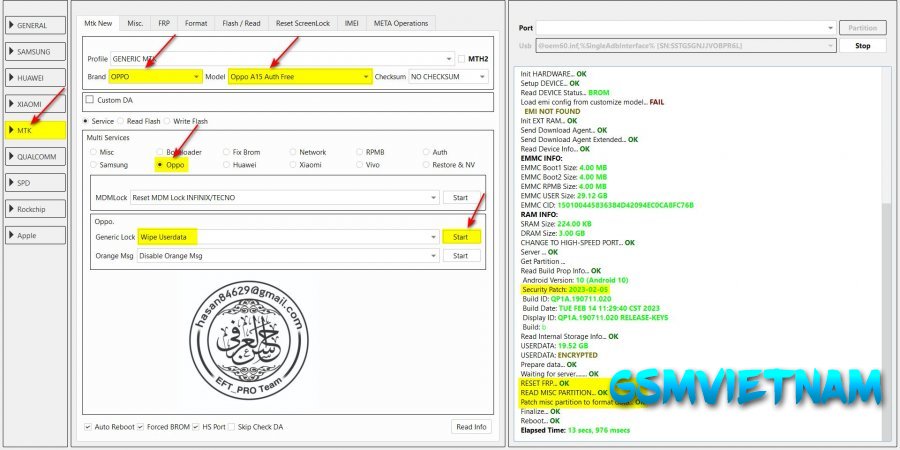Switch to the Reset ScreenLock tab

(x=302, y=24)
